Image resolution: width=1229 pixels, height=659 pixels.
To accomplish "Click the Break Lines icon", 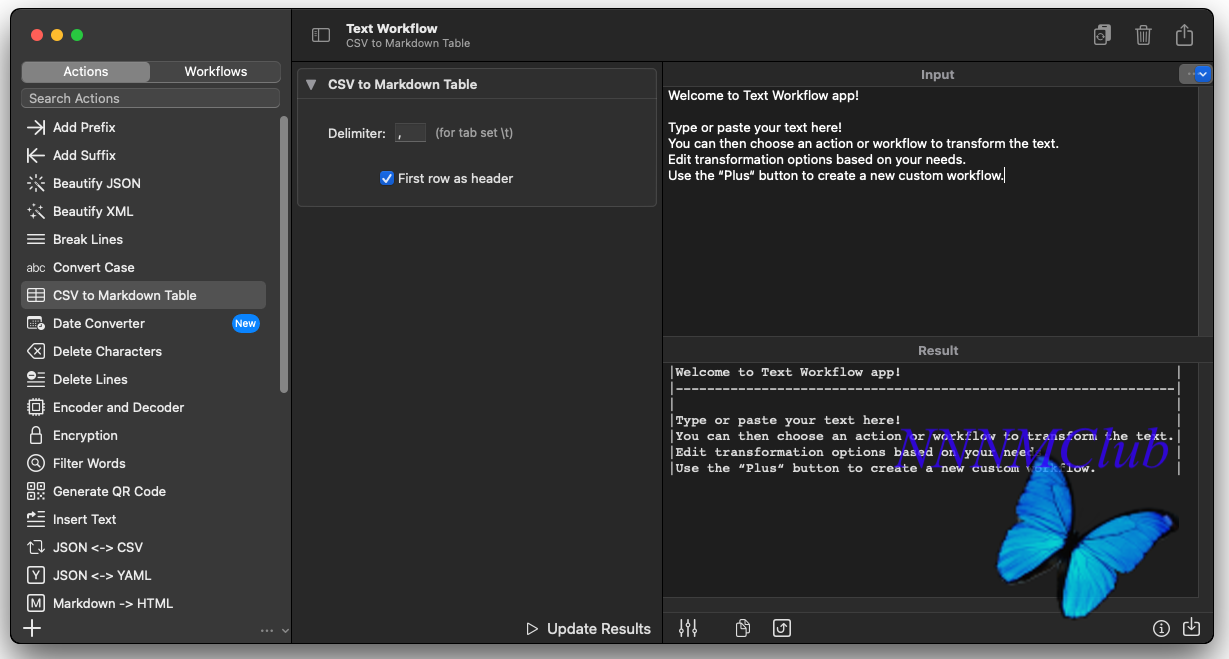I will pos(36,239).
